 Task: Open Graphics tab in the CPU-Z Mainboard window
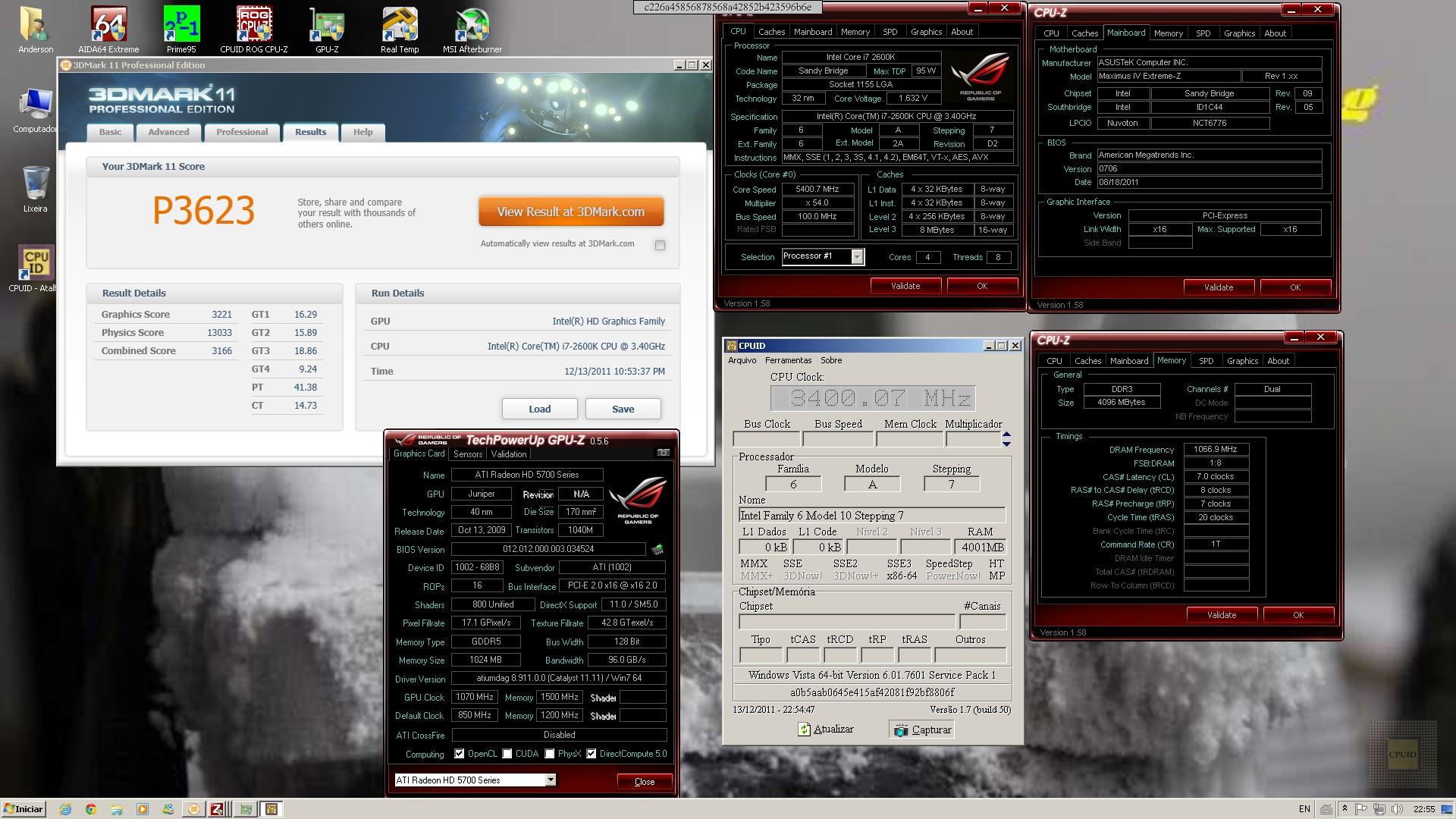coord(1239,33)
